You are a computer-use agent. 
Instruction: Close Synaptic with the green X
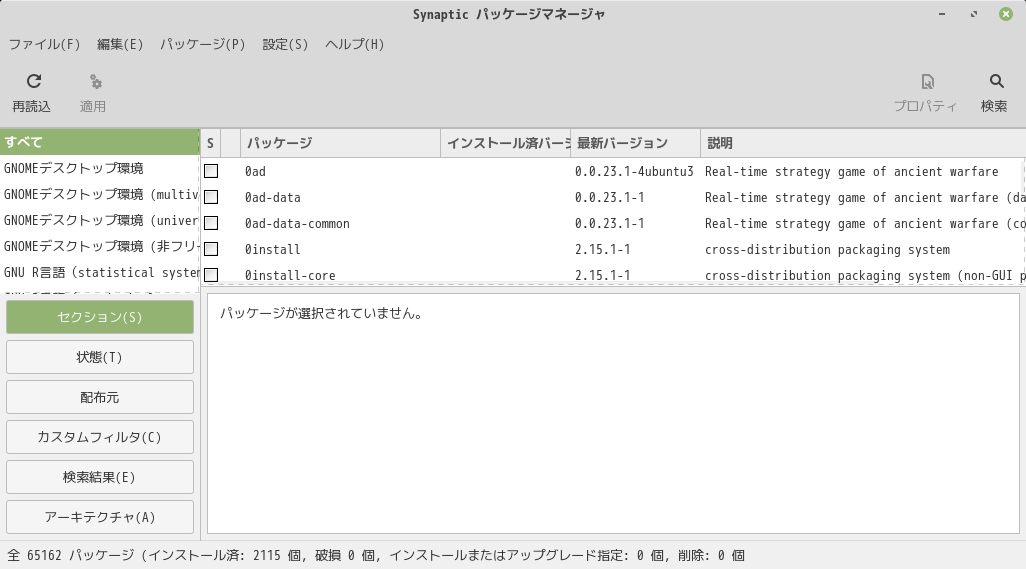click(1006, 14)
